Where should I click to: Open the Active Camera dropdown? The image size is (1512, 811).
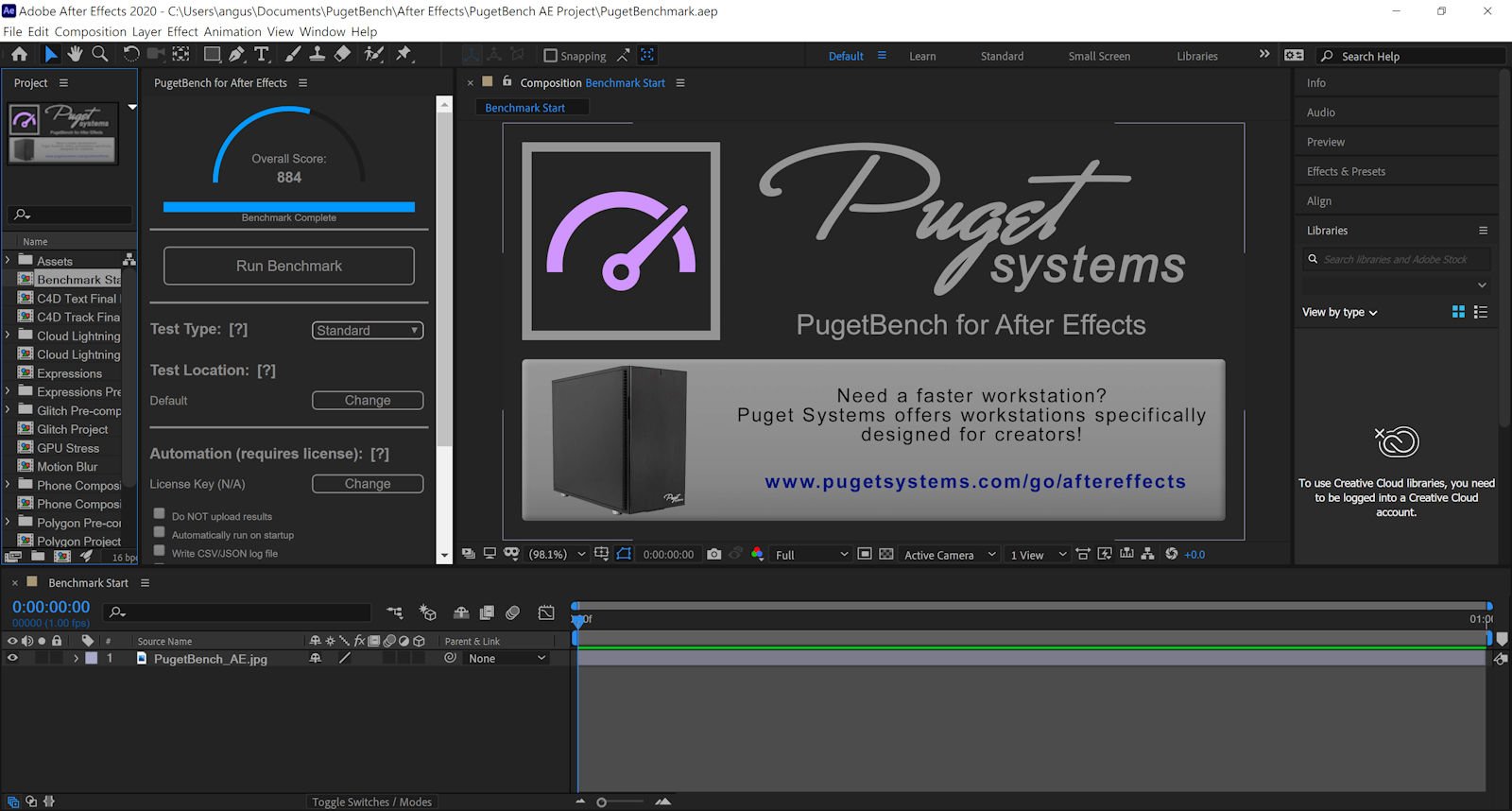pyautogui.click(x=950, y=555)
